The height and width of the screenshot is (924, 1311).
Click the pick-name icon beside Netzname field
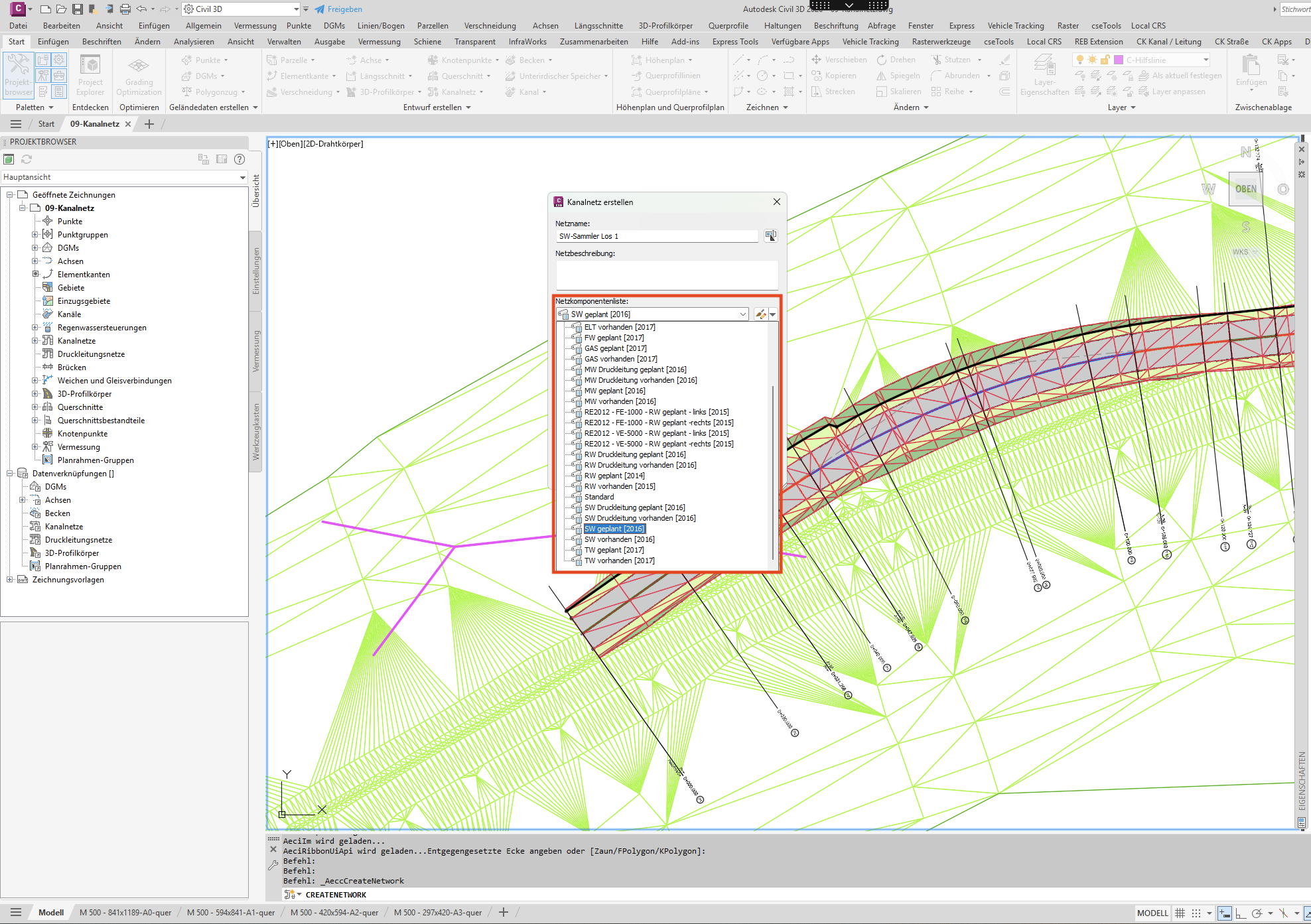point(770,235)
